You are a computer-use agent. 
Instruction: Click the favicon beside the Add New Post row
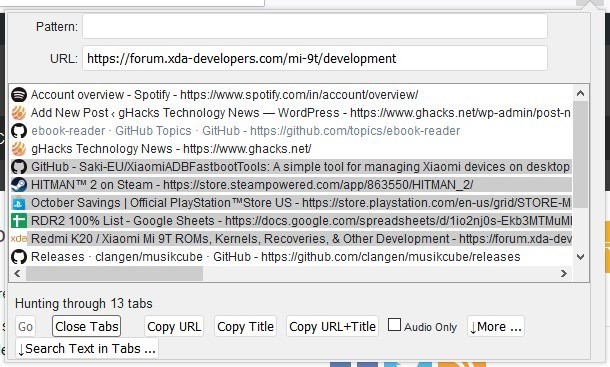[19, 113]
